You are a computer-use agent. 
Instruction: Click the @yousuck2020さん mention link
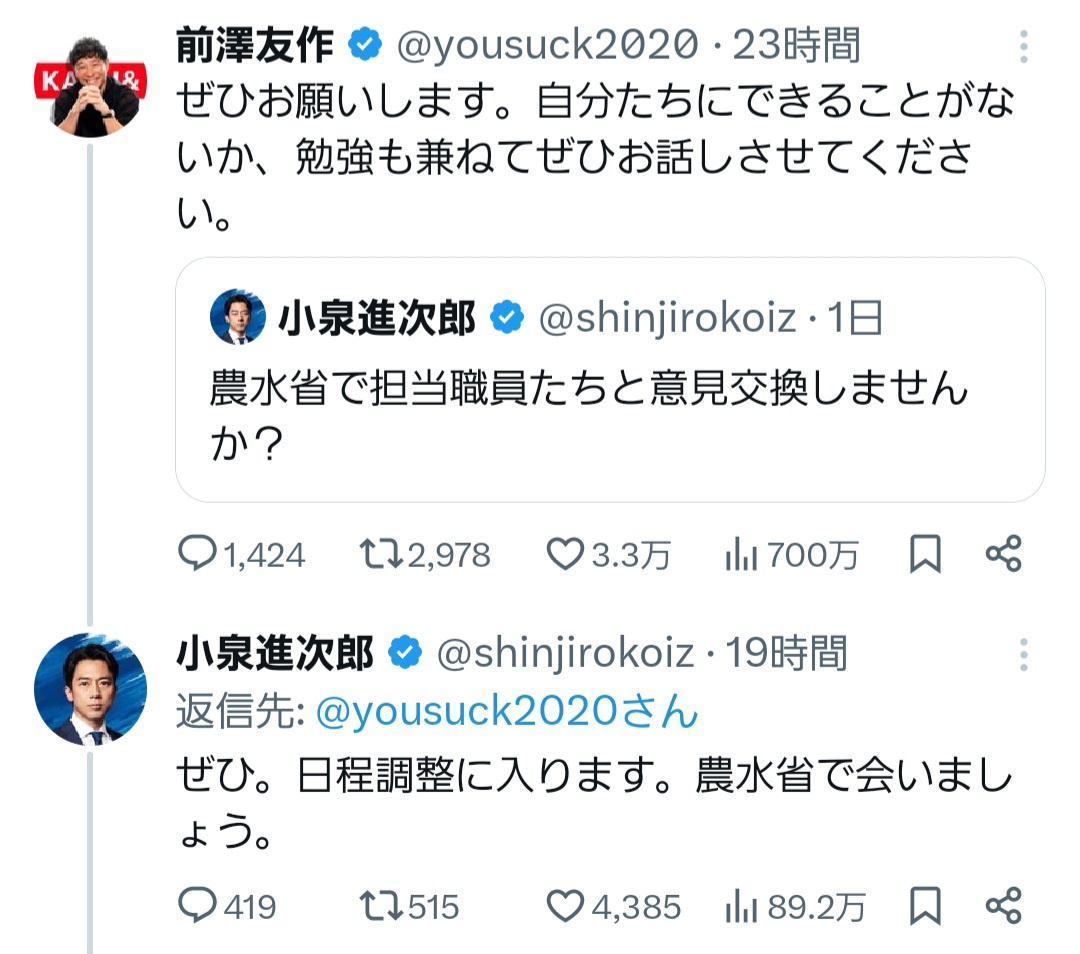click(506, 712)
